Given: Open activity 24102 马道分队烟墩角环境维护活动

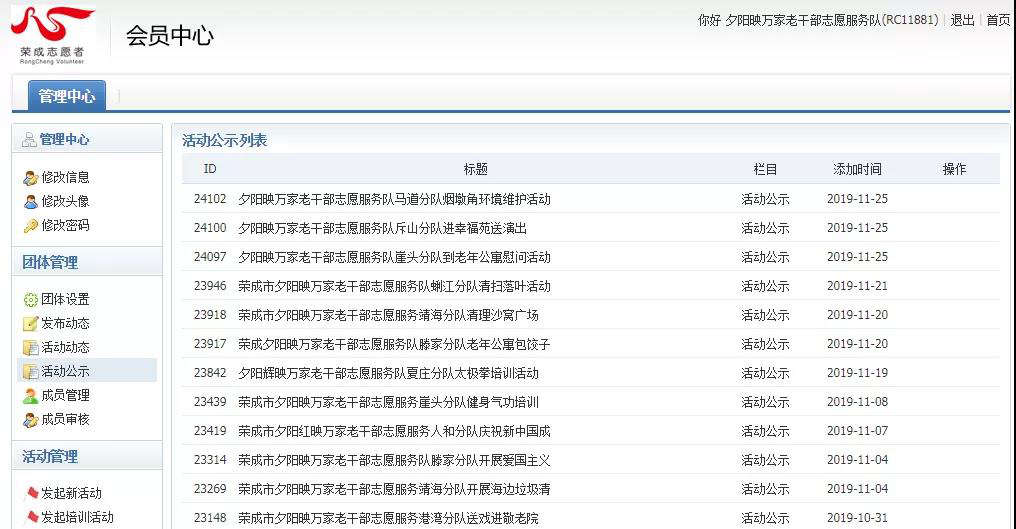Looking at the screenshot, I should [394, 199].
